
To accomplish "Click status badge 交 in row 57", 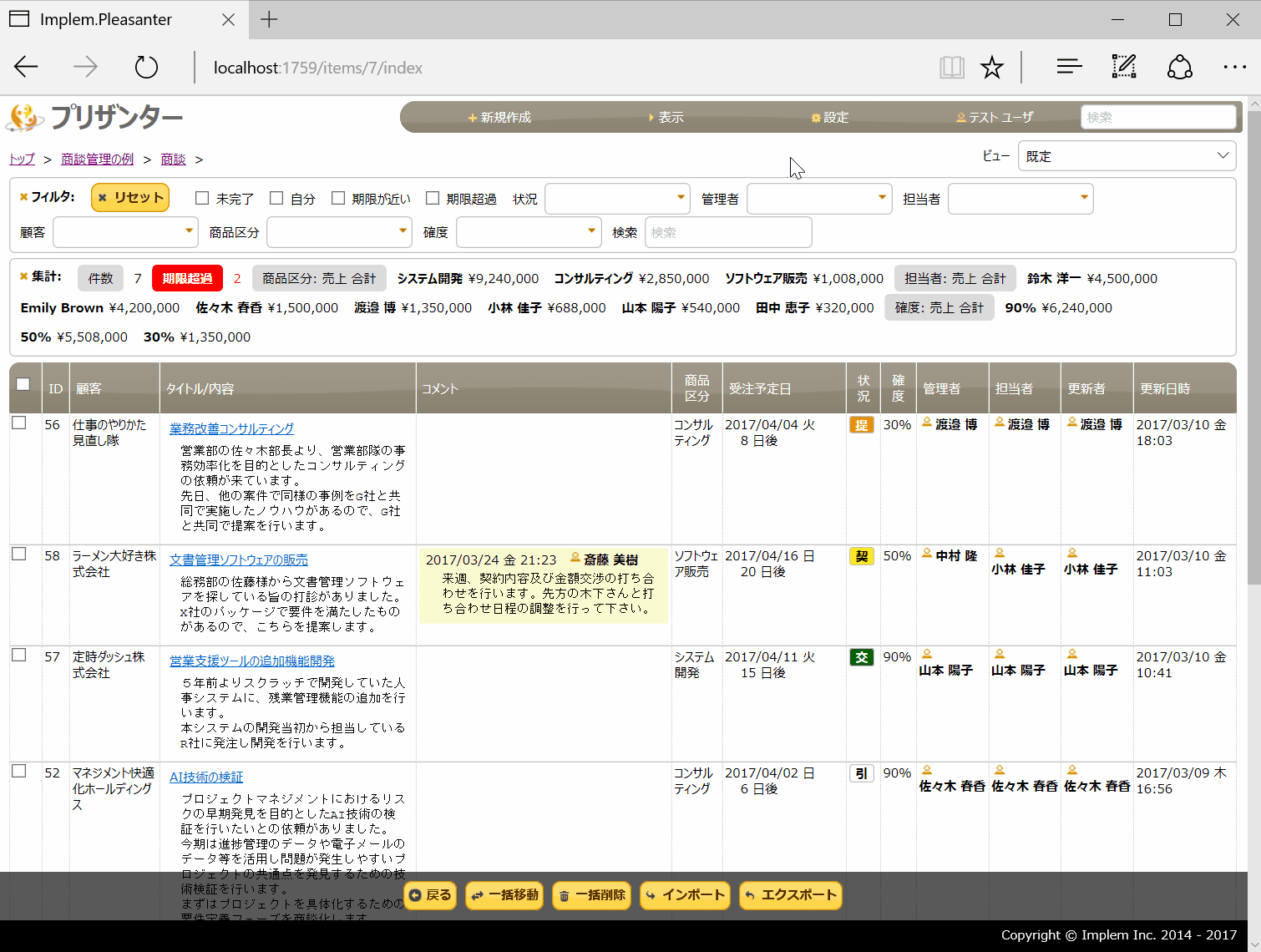I will 861,657.
